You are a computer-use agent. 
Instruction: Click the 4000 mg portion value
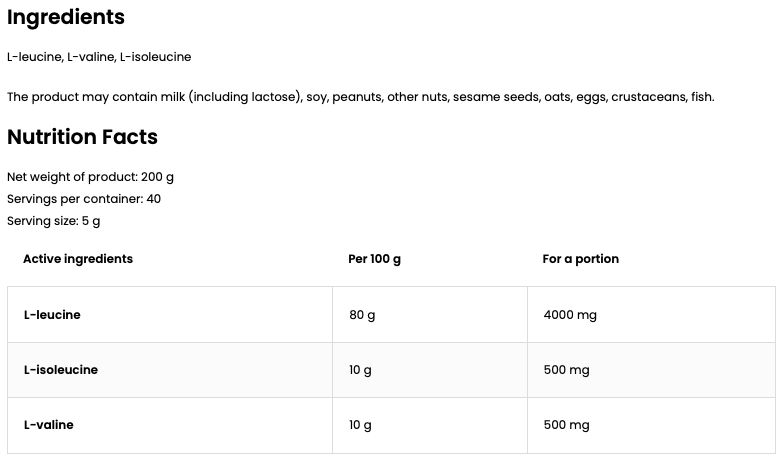(570, 315)
